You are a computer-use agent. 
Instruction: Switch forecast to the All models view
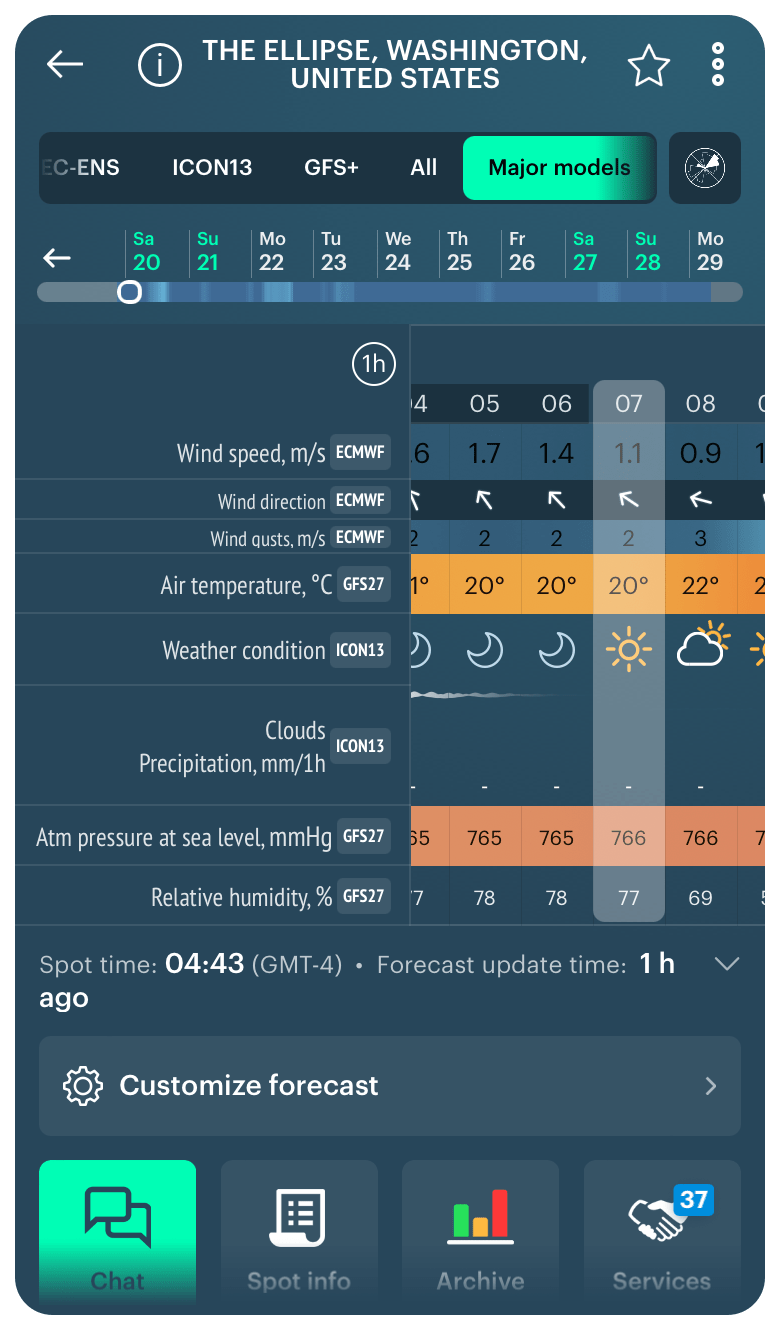(423, 168)
